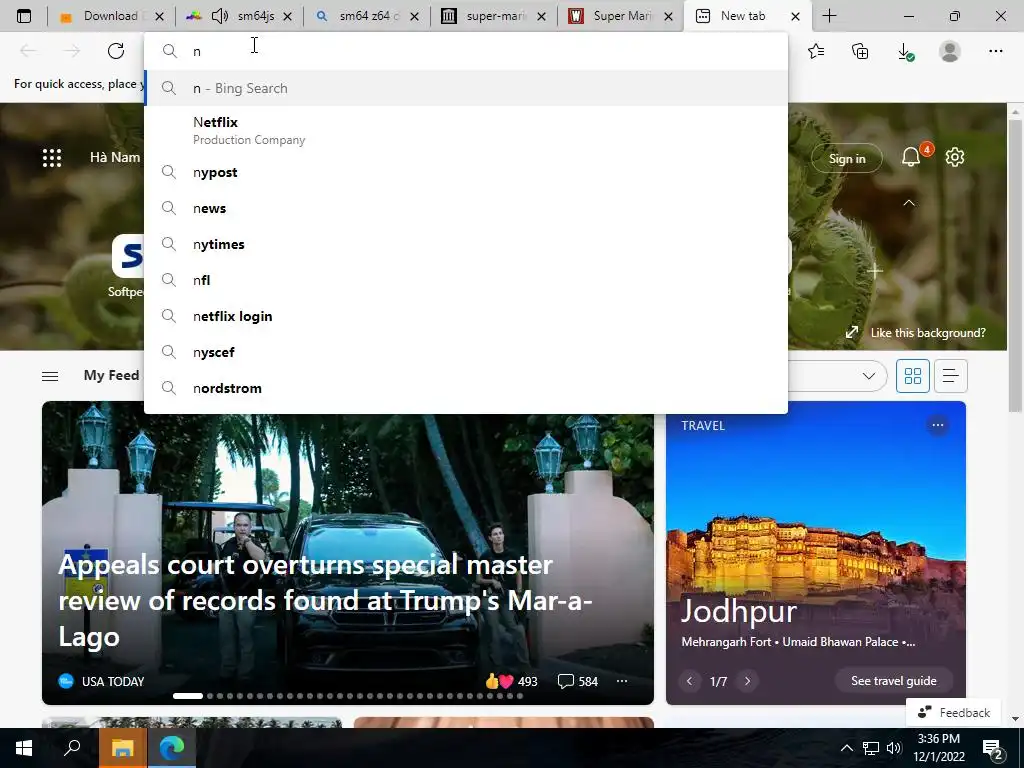Go to previous Jodhpur travel slide
Viewport: 1024px width, 768px height.
pyautogui.click(x=690, y=681)
